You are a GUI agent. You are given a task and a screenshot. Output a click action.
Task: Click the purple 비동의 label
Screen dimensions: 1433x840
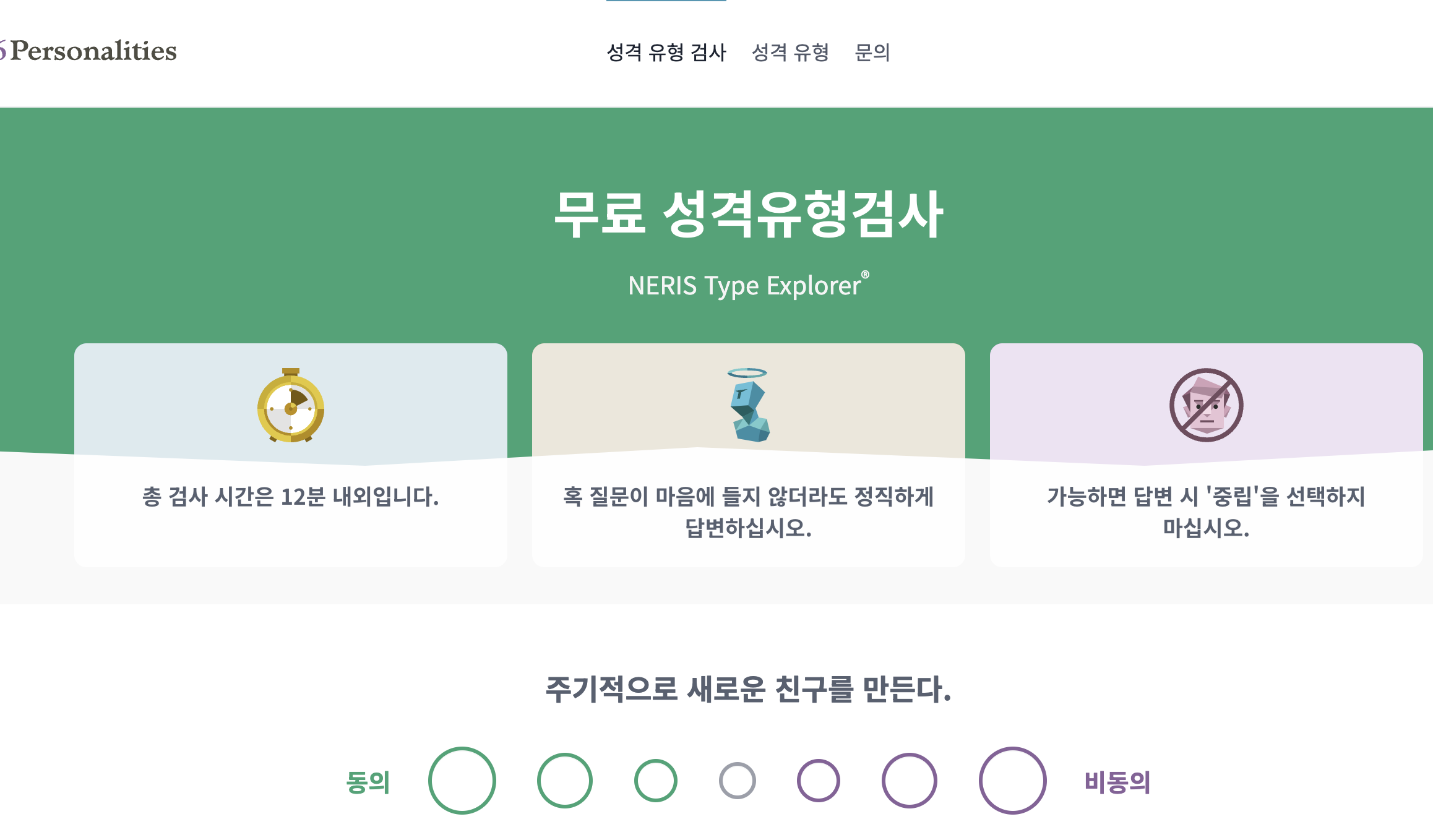click(x=1119, y=781)
